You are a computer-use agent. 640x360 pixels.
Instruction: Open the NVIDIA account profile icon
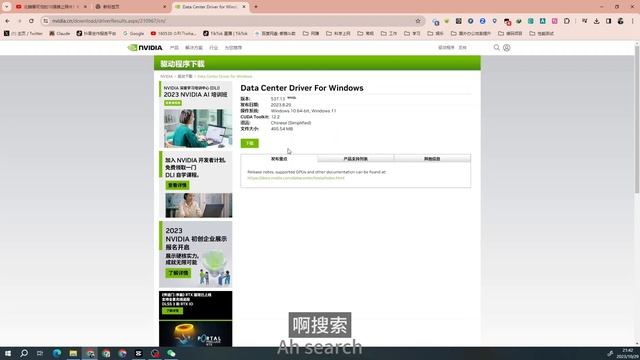pos(507,48)
